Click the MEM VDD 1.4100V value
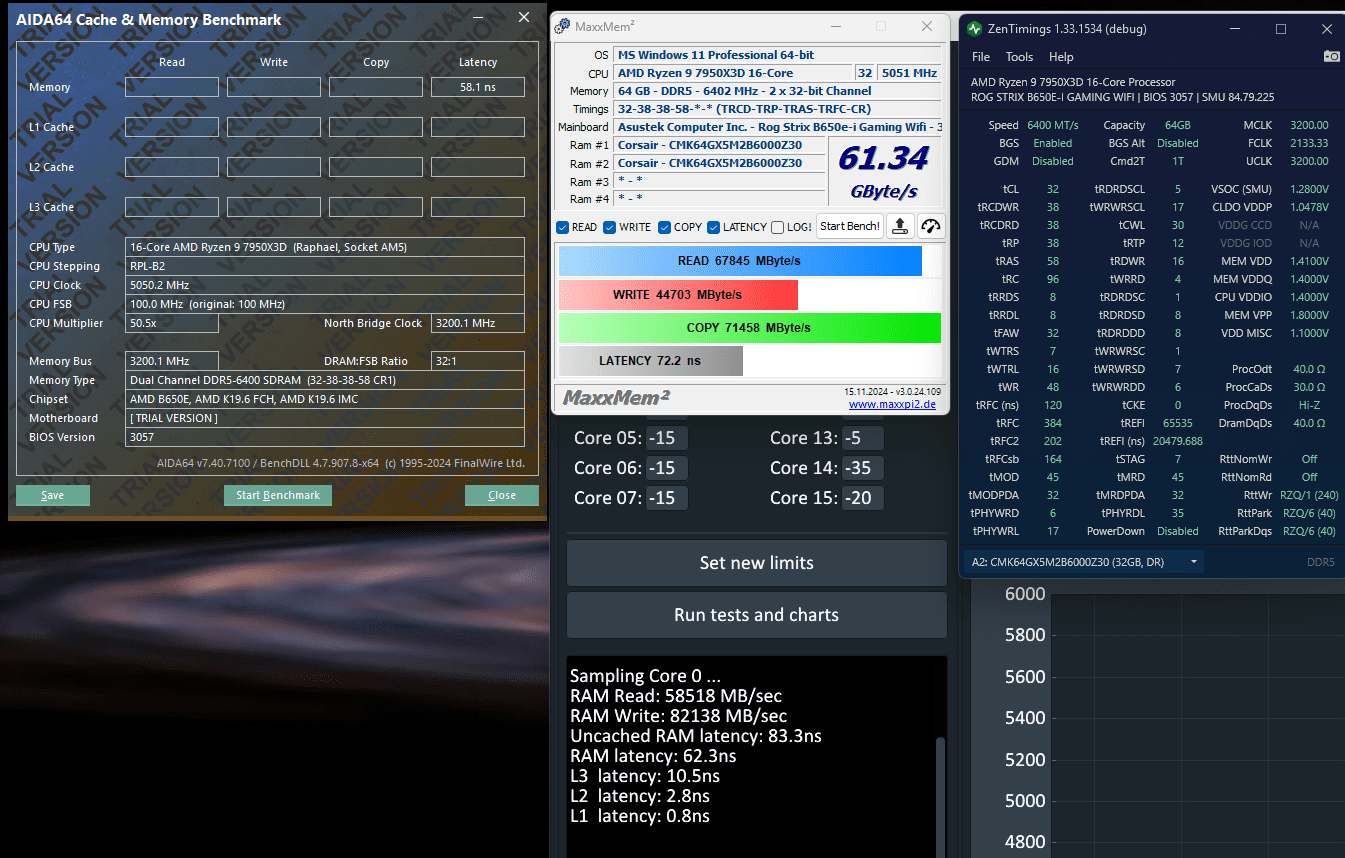 [1309, 261]
